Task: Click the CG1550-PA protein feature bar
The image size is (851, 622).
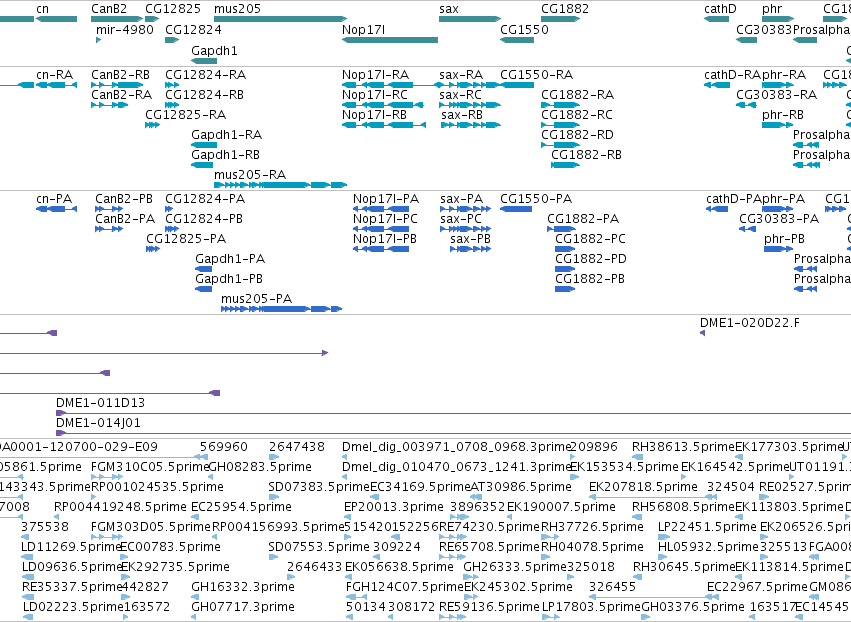Action: [516, 209]
